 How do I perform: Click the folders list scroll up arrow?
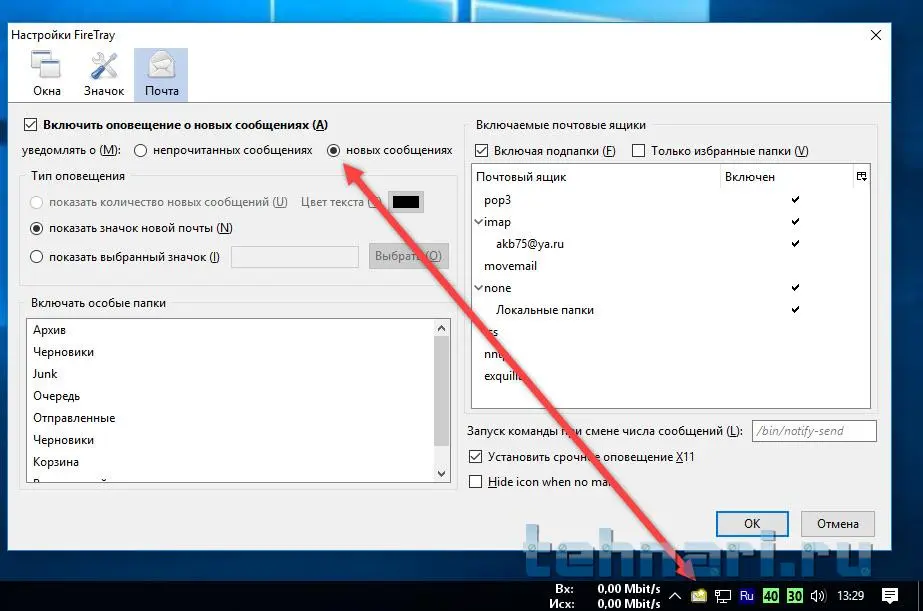pyautogui.click(x=441, y=328)
